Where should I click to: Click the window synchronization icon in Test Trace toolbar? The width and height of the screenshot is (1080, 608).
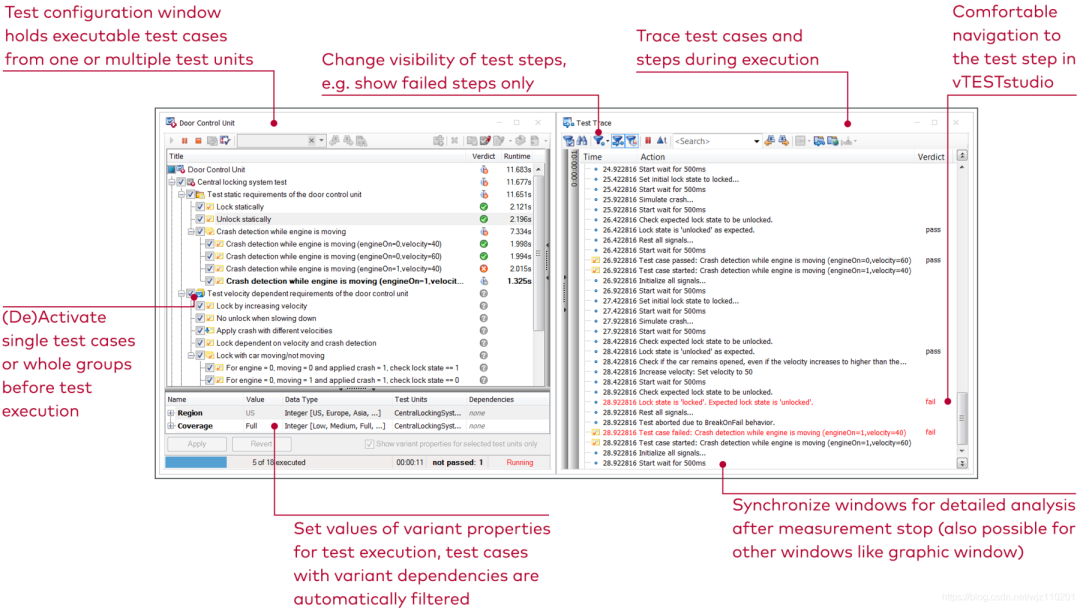point(819,140)
